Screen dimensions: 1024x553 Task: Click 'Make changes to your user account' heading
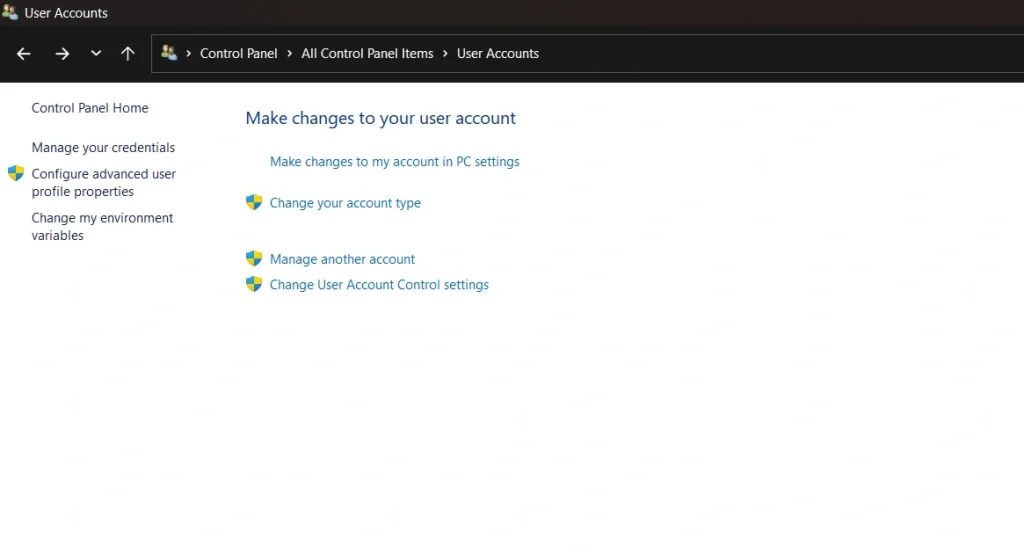381,118
